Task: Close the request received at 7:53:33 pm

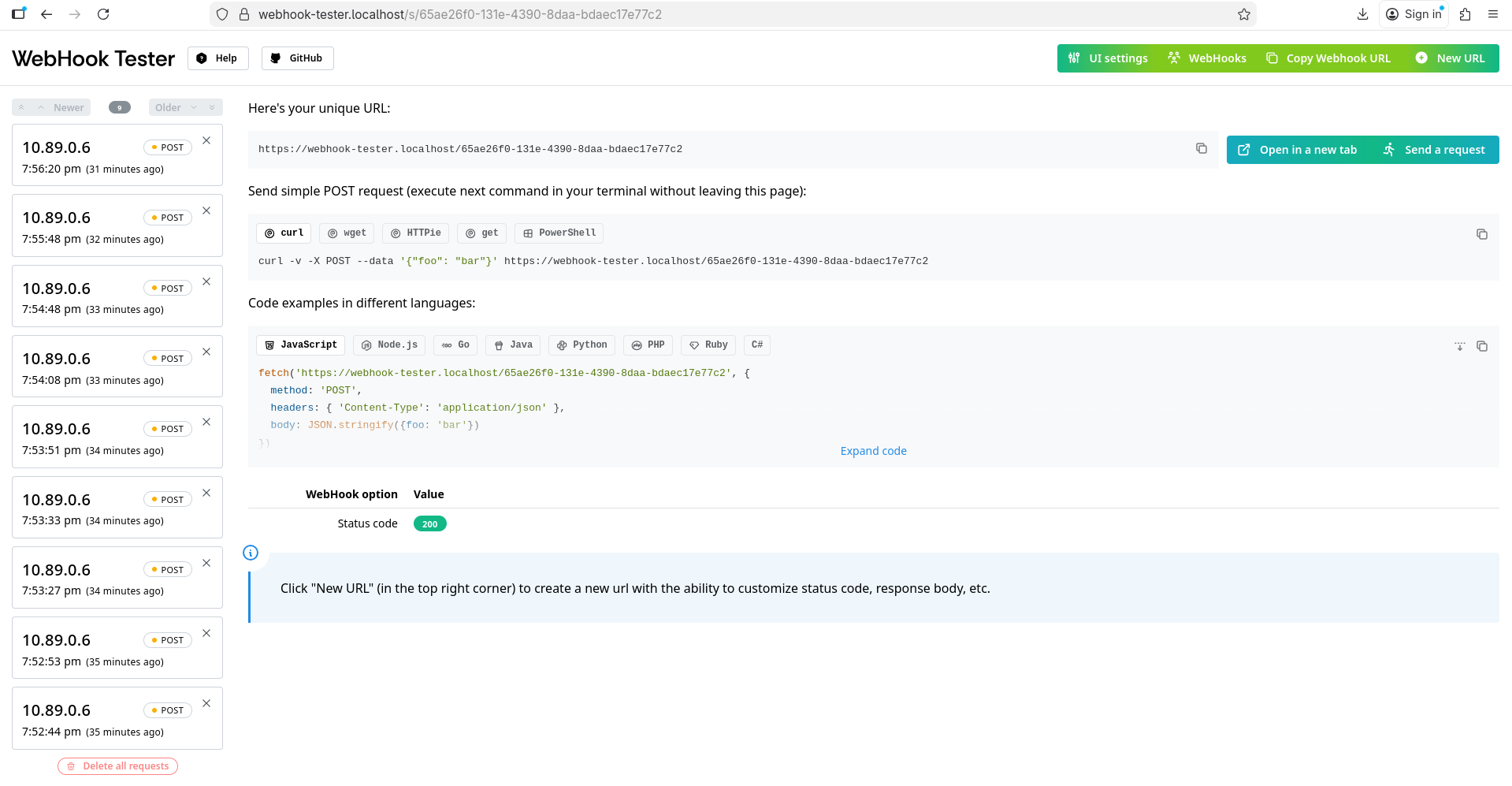Action: tap(206, 493)
